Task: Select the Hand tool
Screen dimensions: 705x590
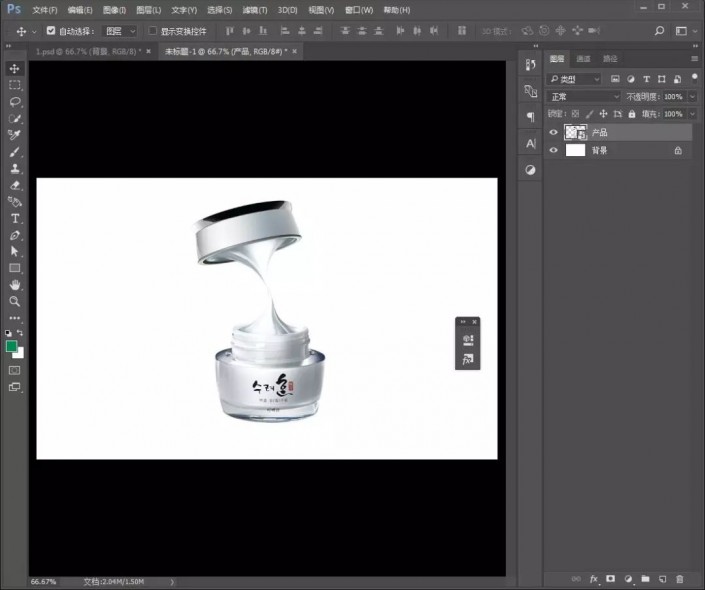Action: pyautogui.click(x=14, y=285)
